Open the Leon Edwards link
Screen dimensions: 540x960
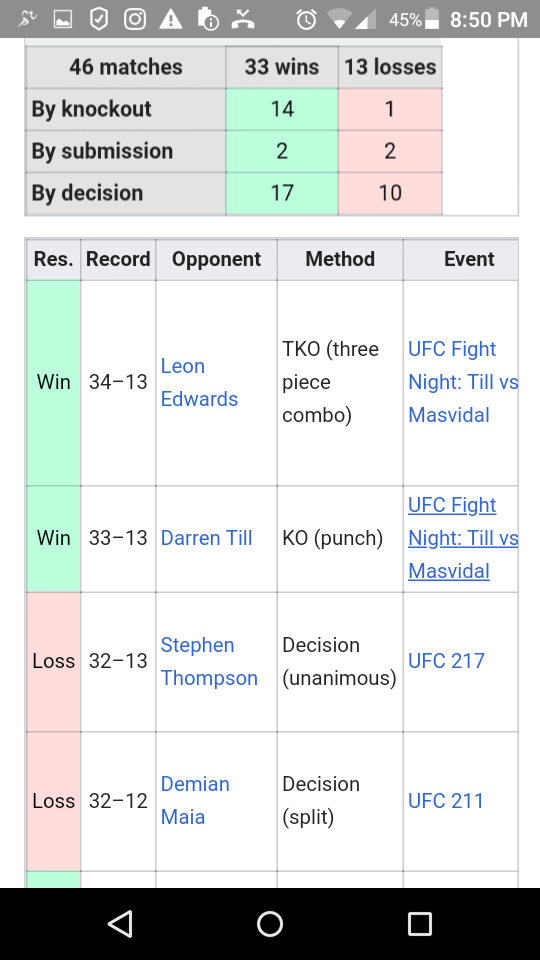pos(199,383)
